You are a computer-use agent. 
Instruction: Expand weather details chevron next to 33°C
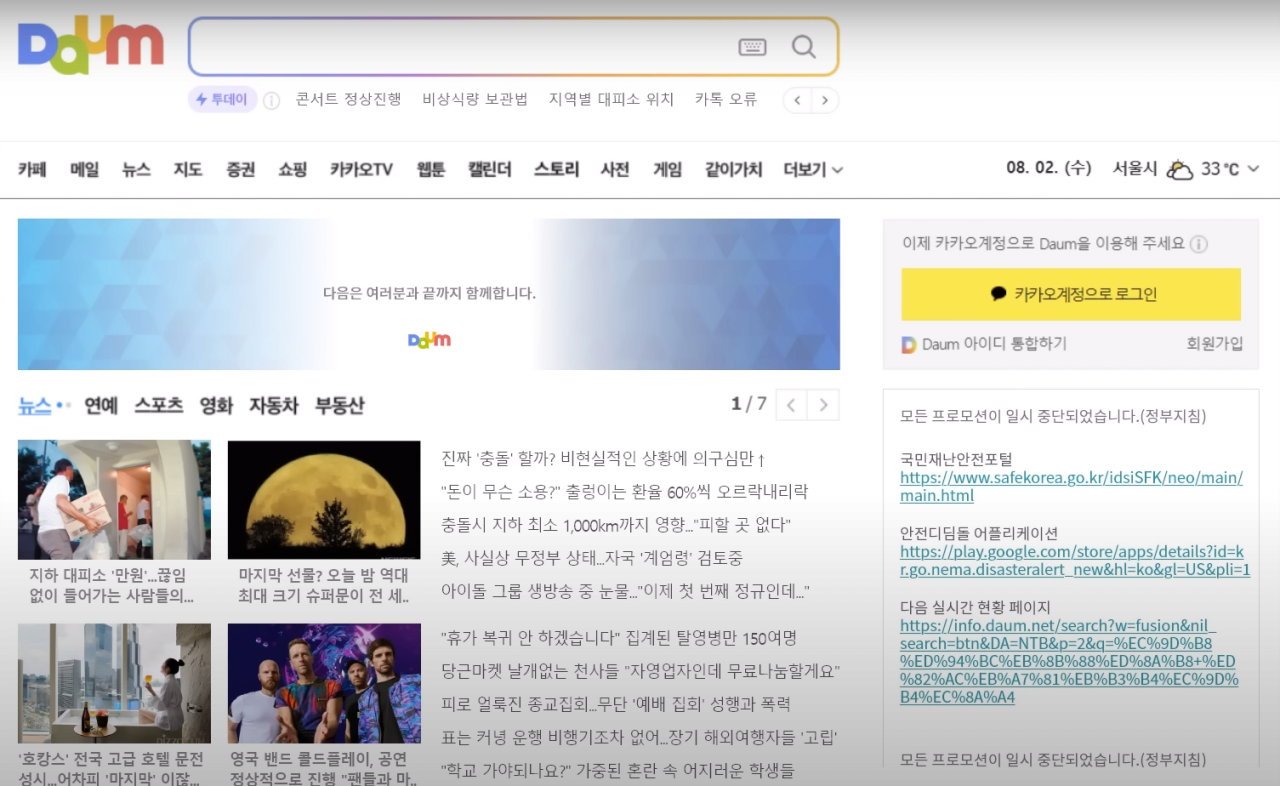[1253, 169]
